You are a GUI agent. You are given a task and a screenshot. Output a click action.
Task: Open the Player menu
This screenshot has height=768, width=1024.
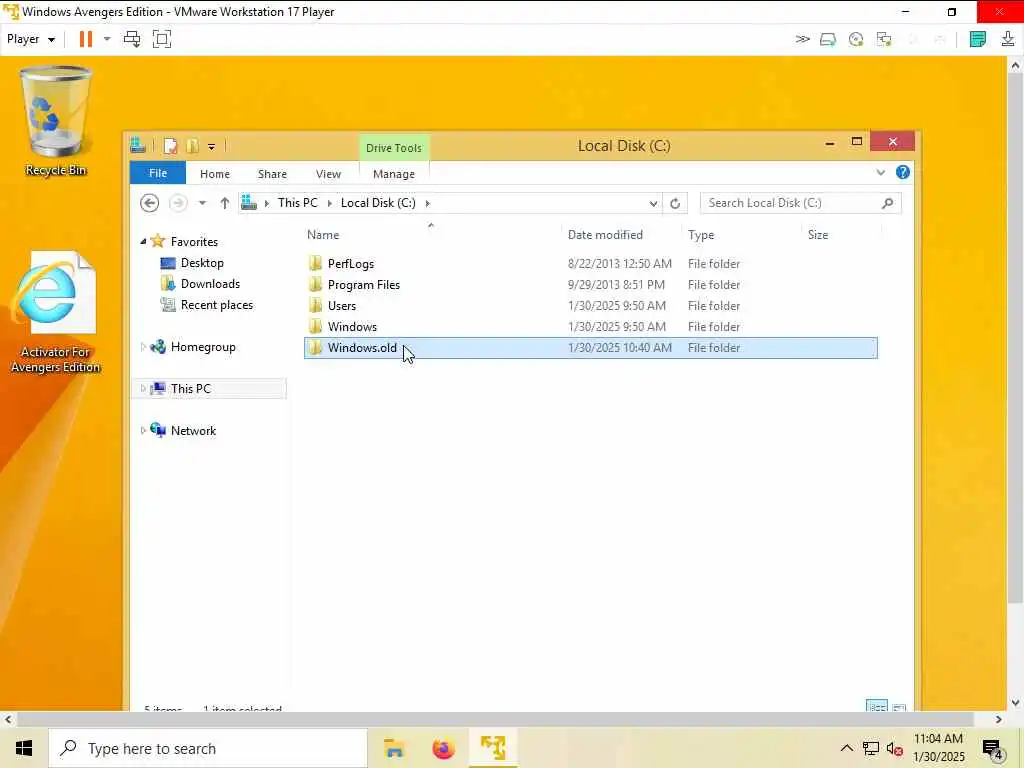pyautogui.click(x=31, y=39)
